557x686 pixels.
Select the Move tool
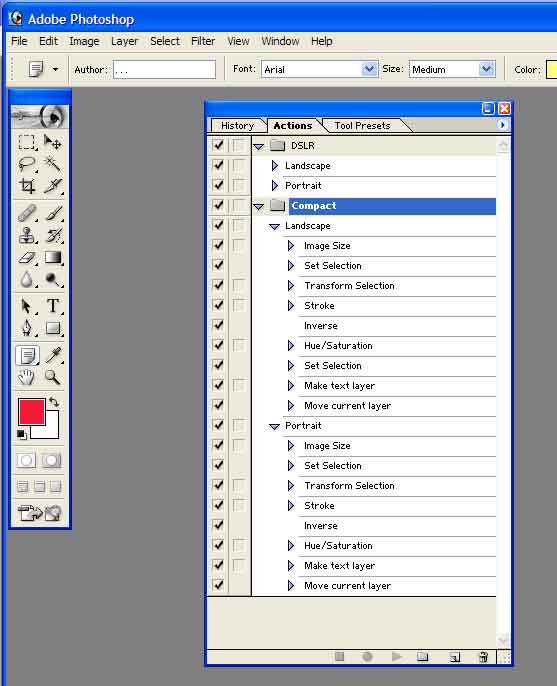coord(53,142)
